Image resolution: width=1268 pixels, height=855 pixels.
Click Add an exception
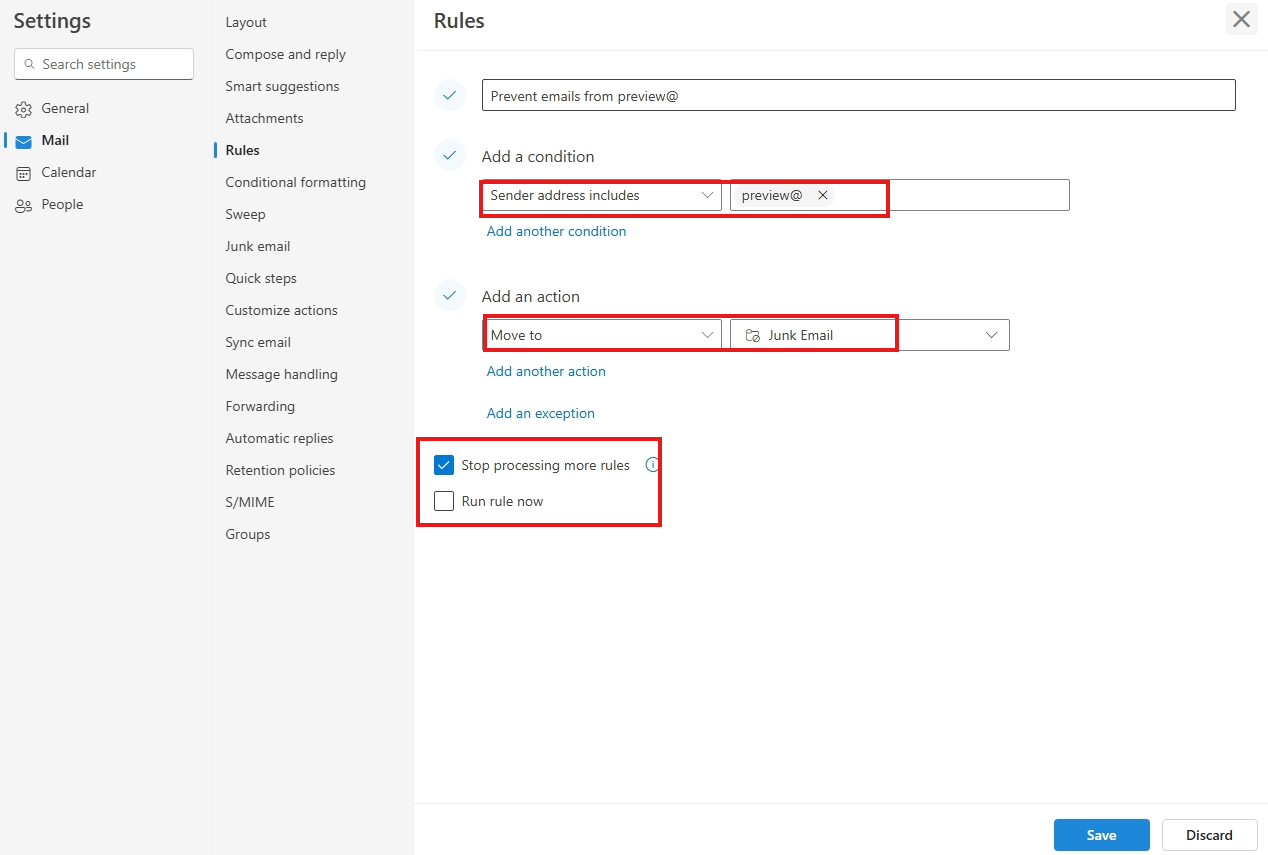(x=540, y=413)
